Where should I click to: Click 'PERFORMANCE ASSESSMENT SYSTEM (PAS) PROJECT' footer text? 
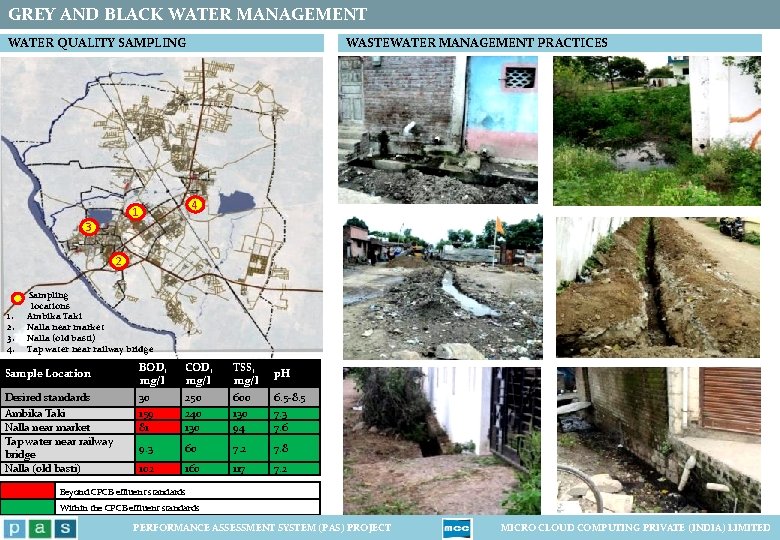tap(262, 528)
